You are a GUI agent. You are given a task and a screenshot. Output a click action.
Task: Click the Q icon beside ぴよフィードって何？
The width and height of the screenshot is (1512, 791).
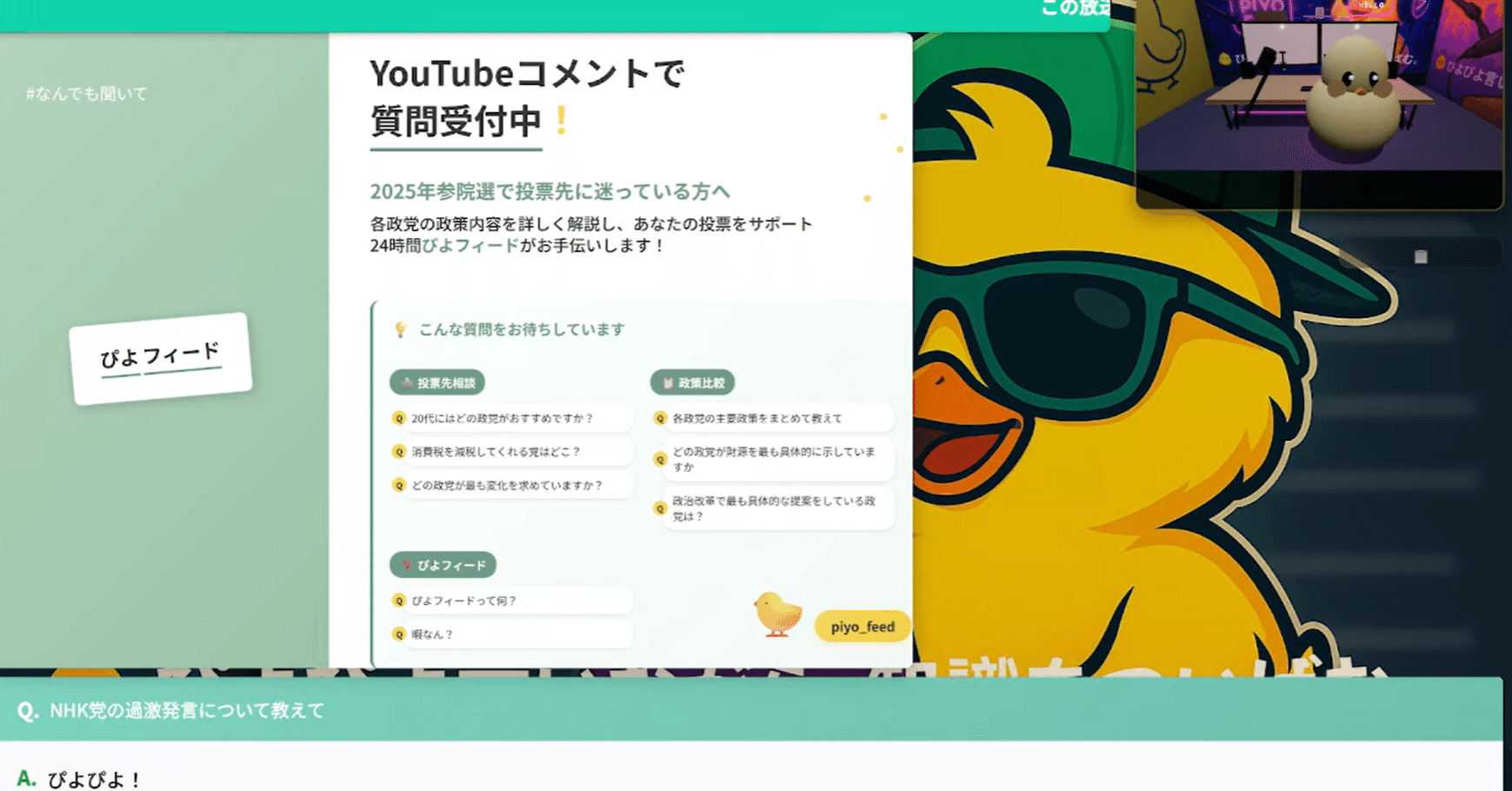399,600
